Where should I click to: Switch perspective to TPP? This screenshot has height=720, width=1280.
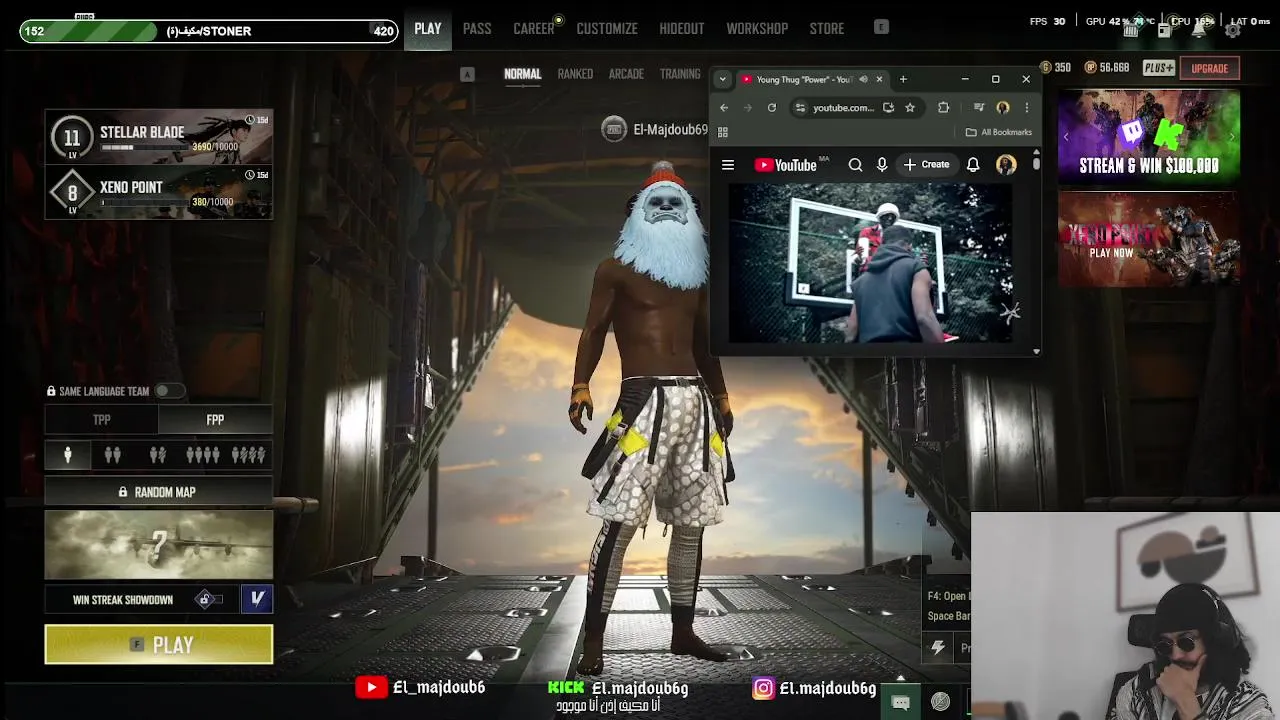click(102, 420)
